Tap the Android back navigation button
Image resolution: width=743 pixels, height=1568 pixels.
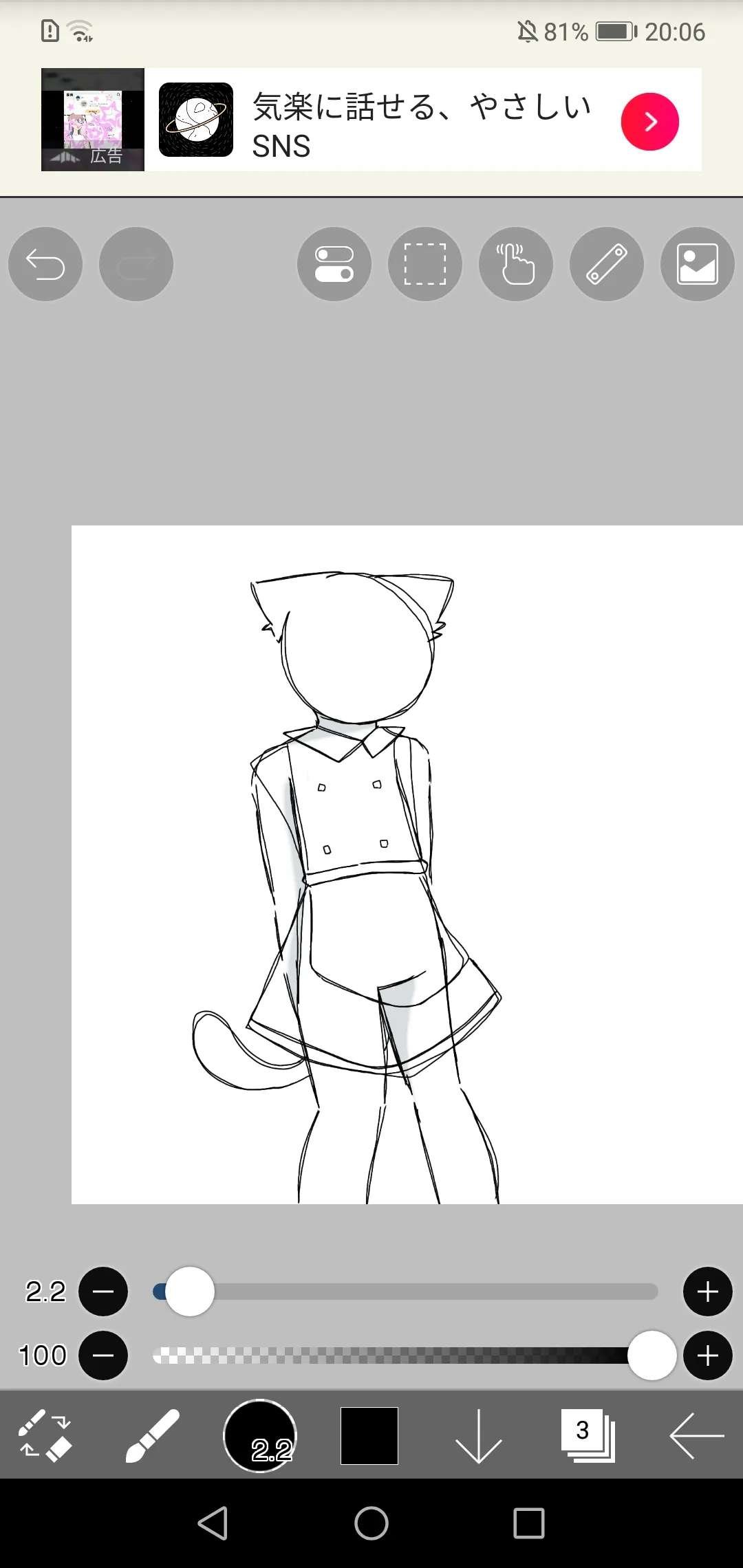click(213, 1523)
